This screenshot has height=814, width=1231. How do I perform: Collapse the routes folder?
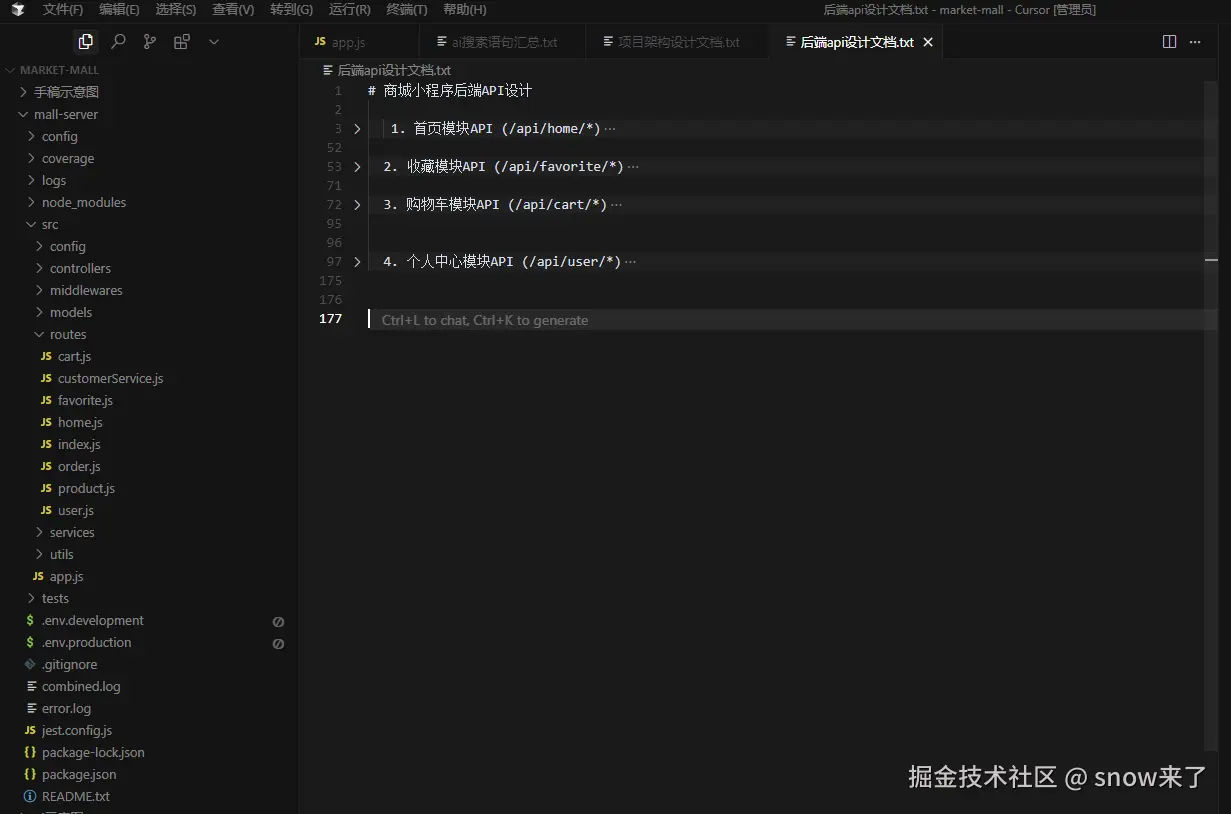(x=39, y=334)
